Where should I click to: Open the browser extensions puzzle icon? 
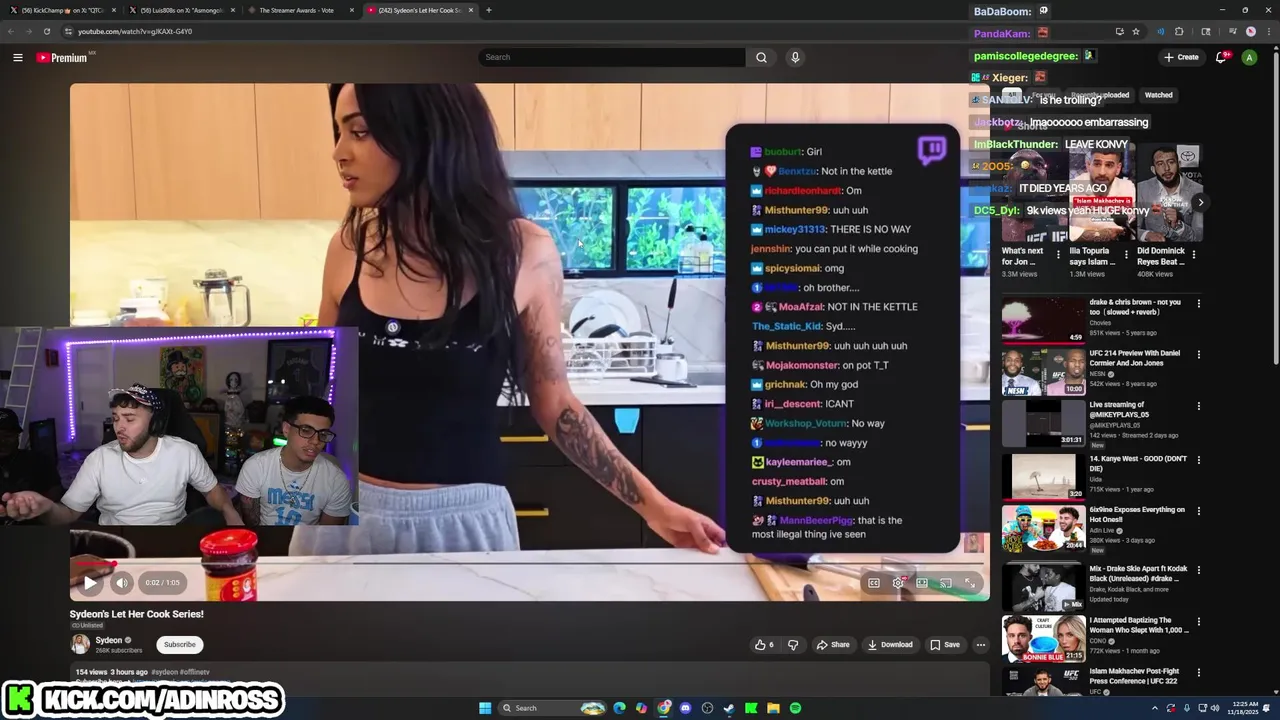tap(1179, 31)
